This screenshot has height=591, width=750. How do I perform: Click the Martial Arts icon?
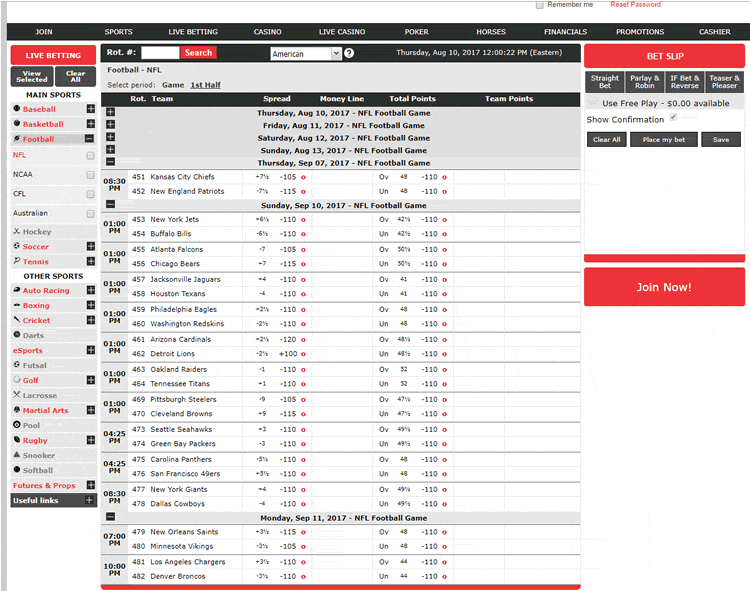pos(17,410)
